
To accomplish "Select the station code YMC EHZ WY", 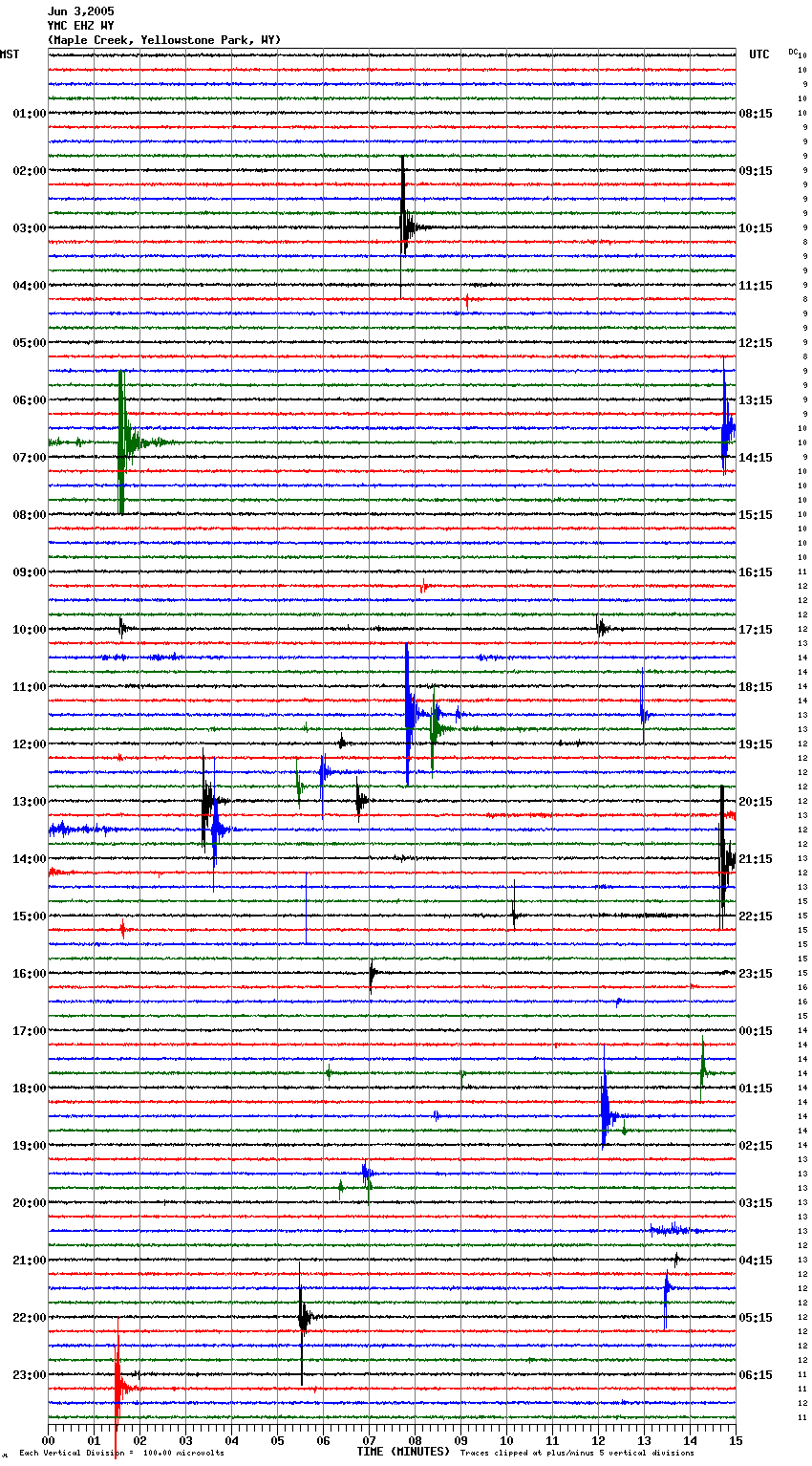I will 80,26.
